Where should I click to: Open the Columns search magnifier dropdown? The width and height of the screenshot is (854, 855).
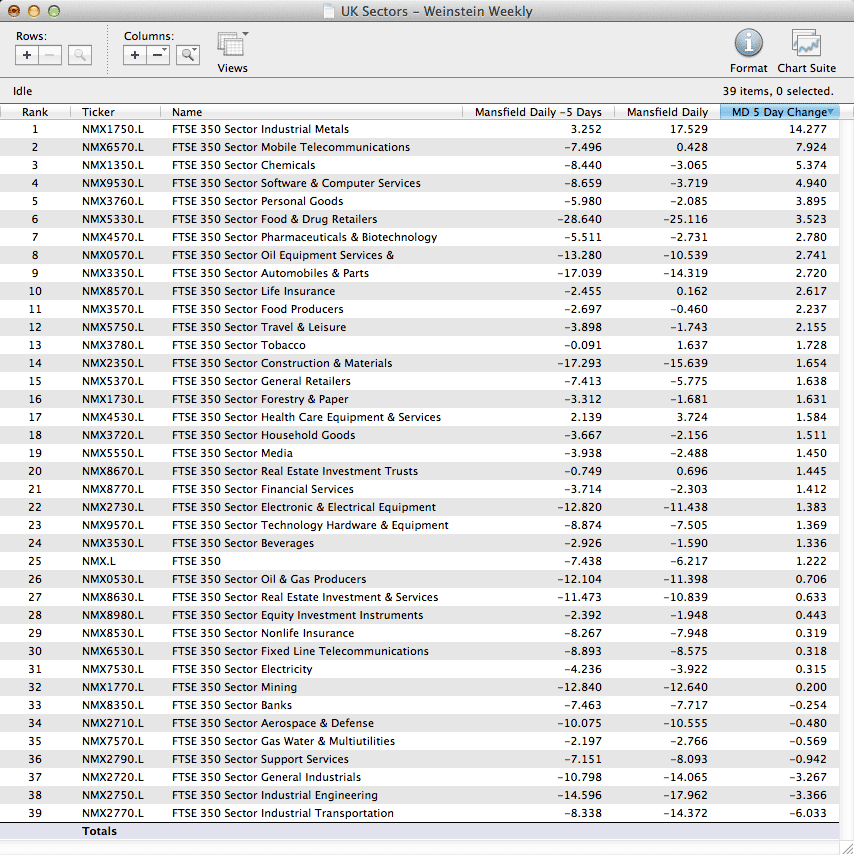pos(188,55)
